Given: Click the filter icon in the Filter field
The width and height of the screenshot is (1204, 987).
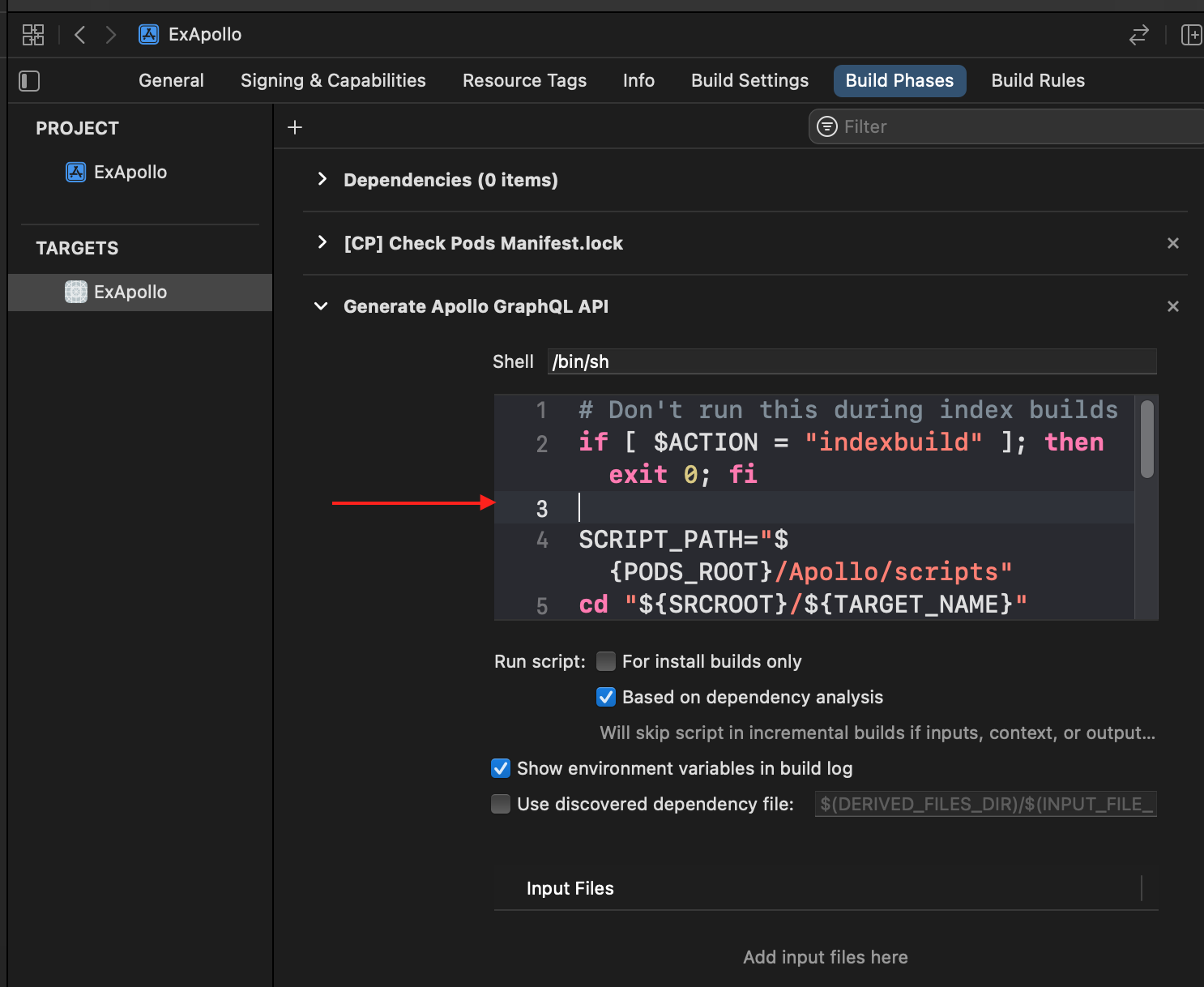Looking at the screenshot, I should [x=827, y=126].
